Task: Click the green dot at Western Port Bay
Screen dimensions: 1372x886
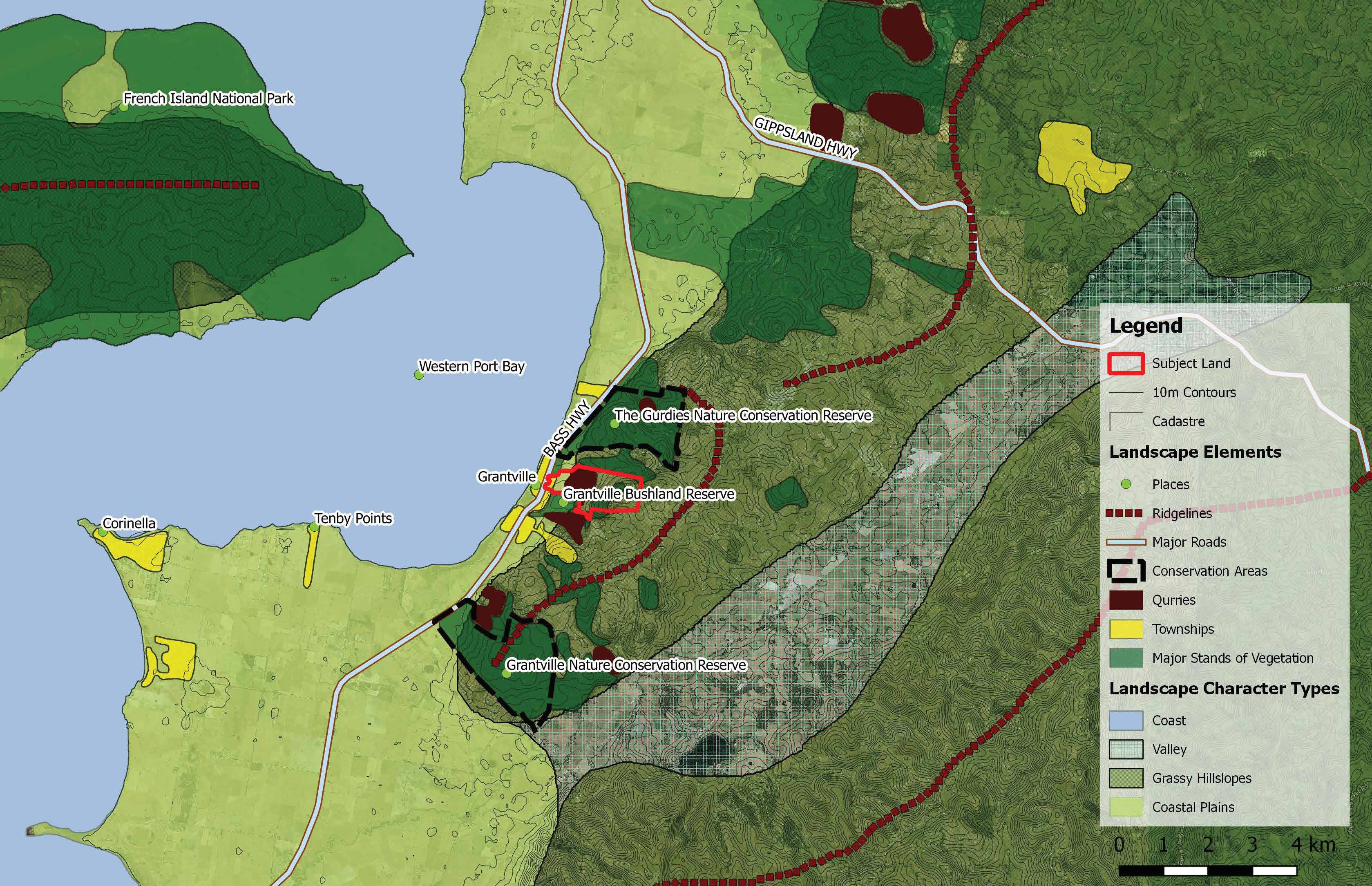Action: pyautogui.click(x=419, y=375)
